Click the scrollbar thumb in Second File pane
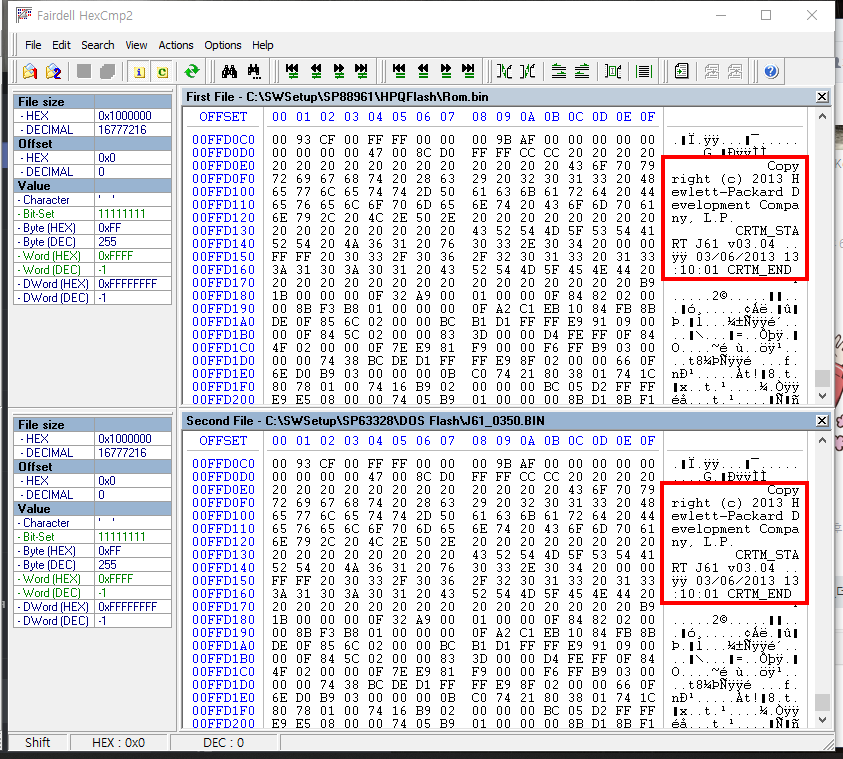 [x=822, y=702]
